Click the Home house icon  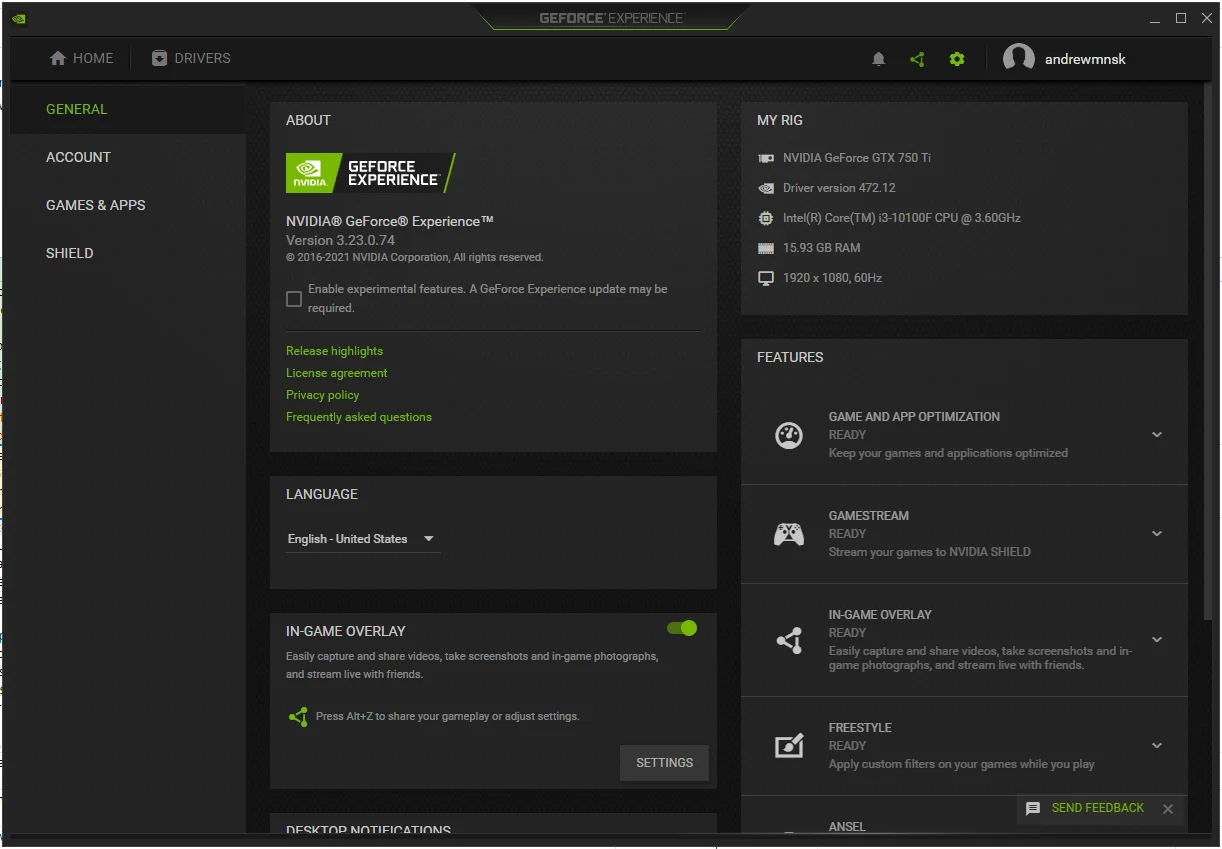coord(58,58)
